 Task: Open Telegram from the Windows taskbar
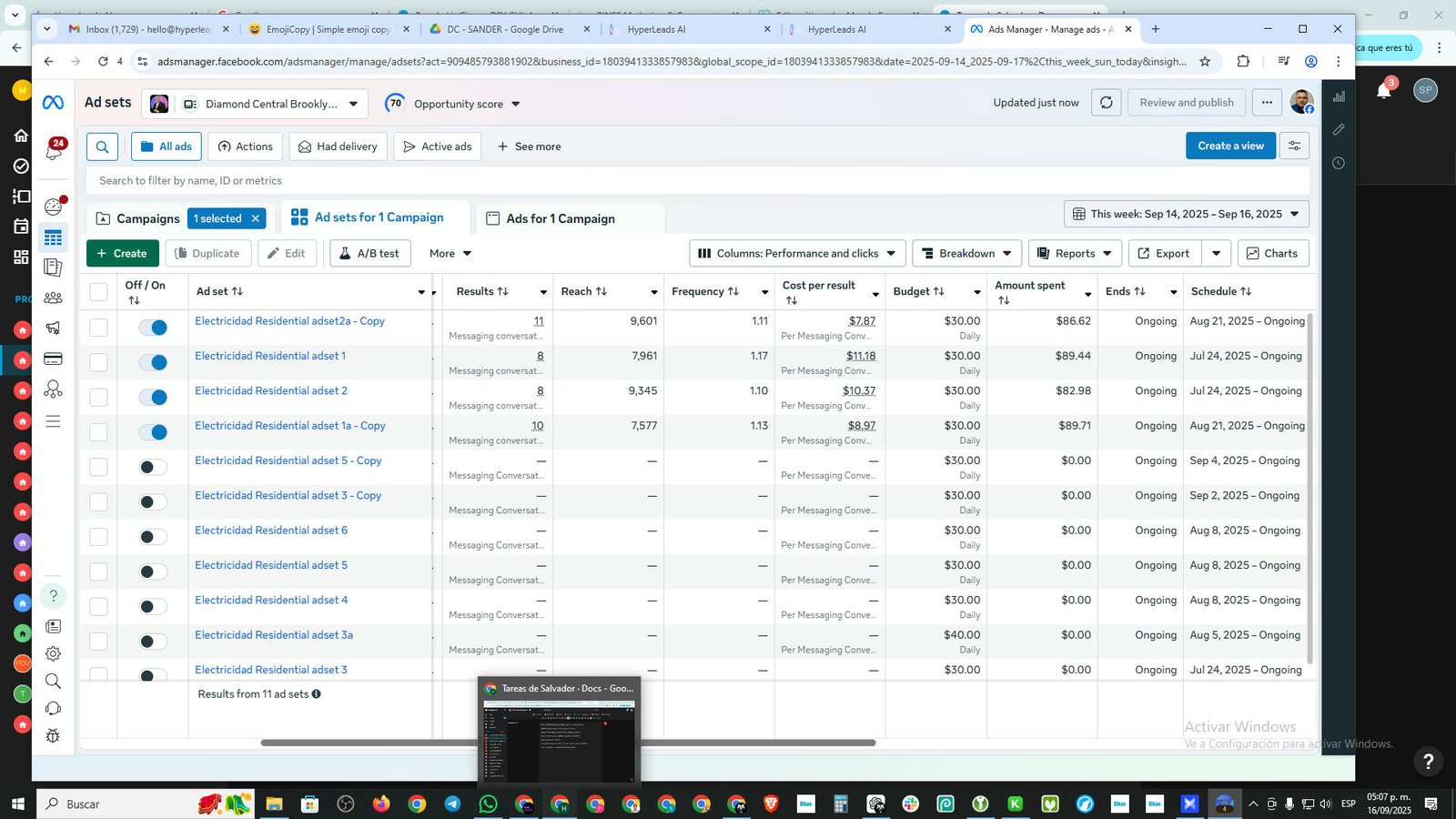pos(452,804)
